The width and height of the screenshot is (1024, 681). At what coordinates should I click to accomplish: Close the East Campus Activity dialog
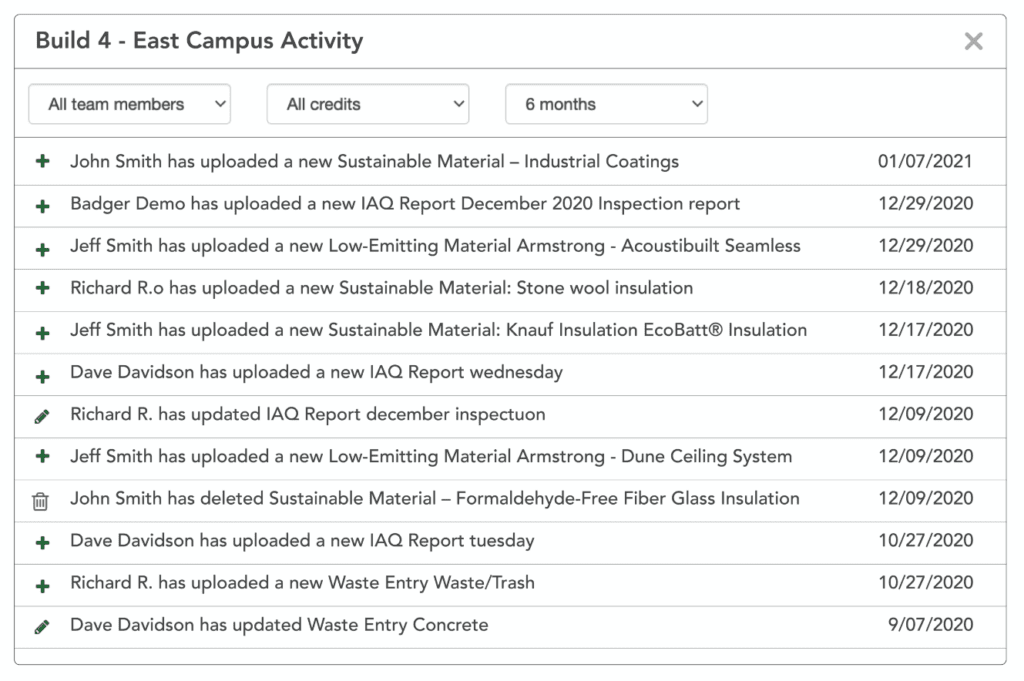[x=973, y=41]
